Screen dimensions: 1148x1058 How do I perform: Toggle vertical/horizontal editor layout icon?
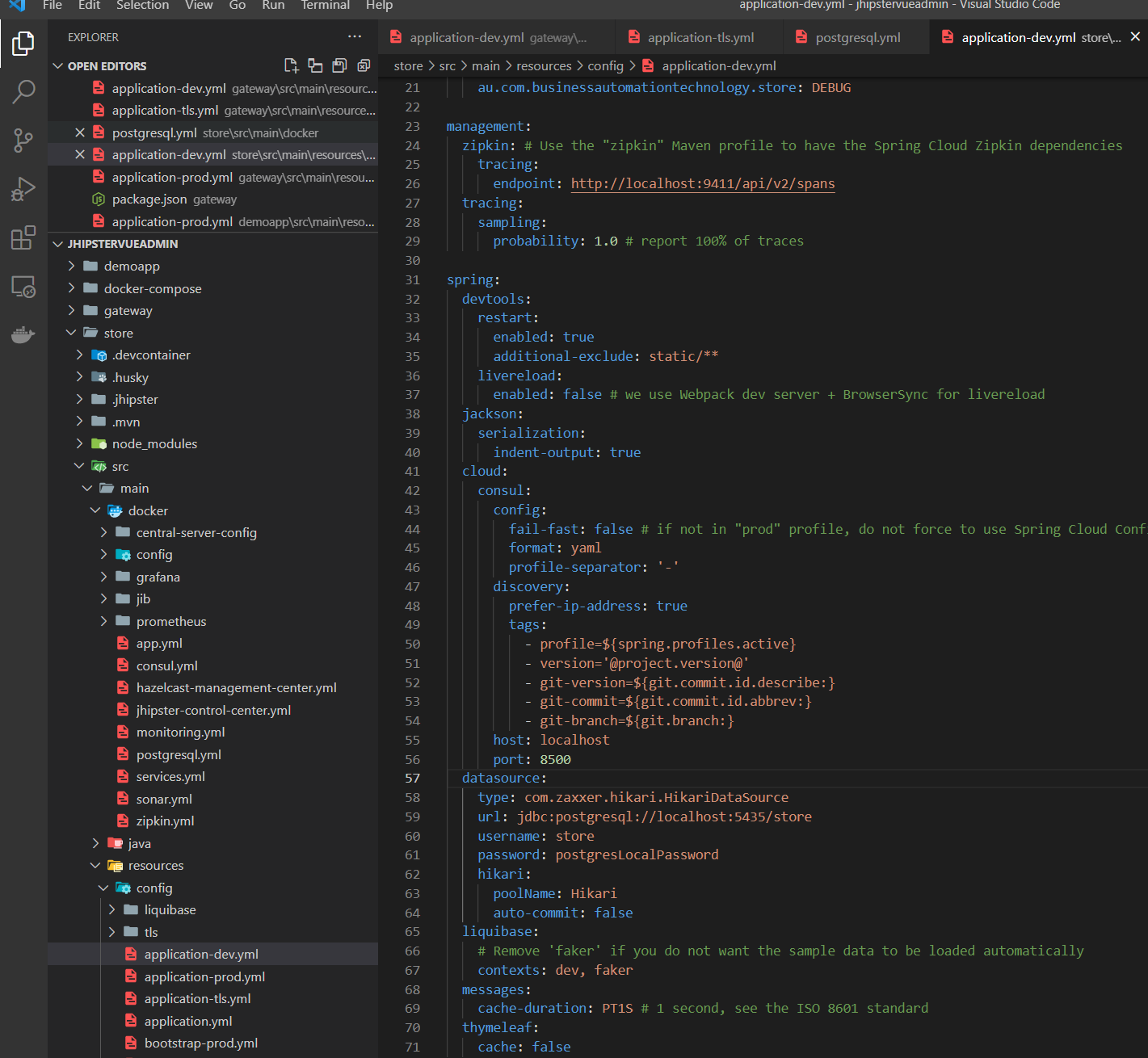click(316, 65)
